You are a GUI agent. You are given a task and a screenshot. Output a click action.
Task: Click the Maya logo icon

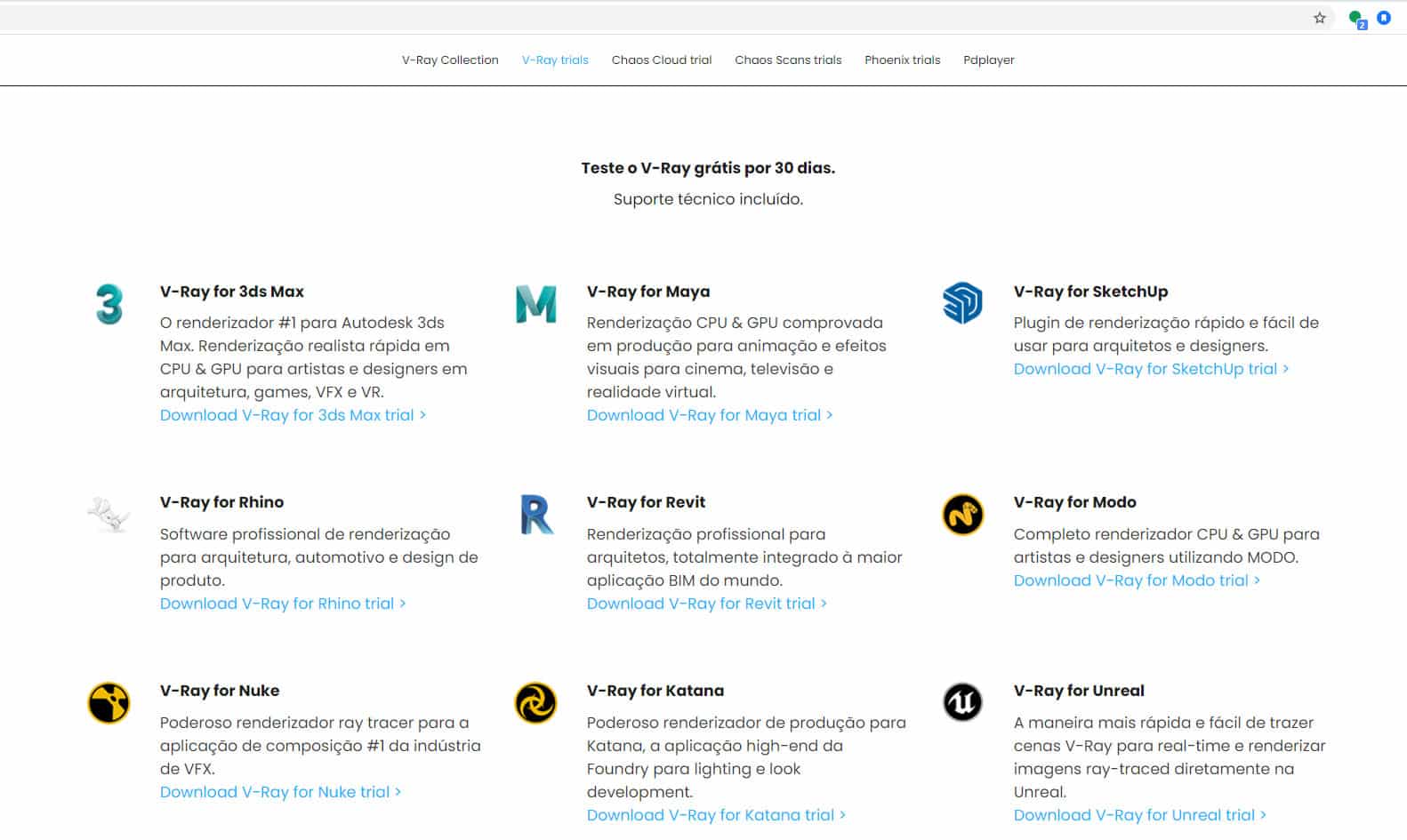tap(535, 304)
